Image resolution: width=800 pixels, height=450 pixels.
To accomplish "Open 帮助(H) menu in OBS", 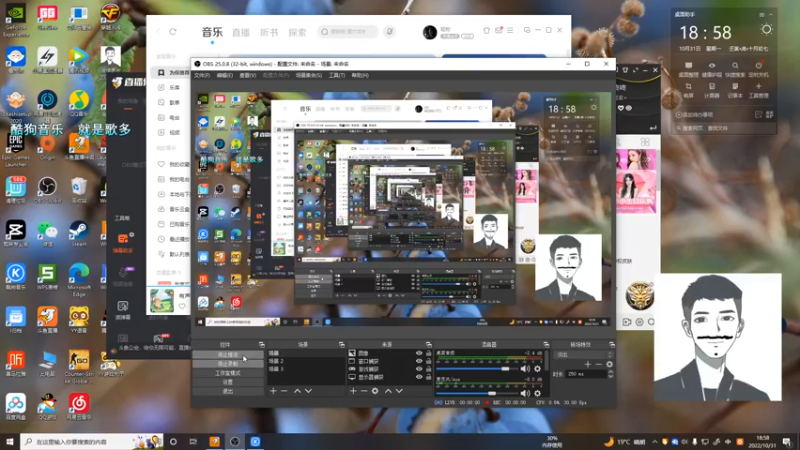I will (360, 76).
